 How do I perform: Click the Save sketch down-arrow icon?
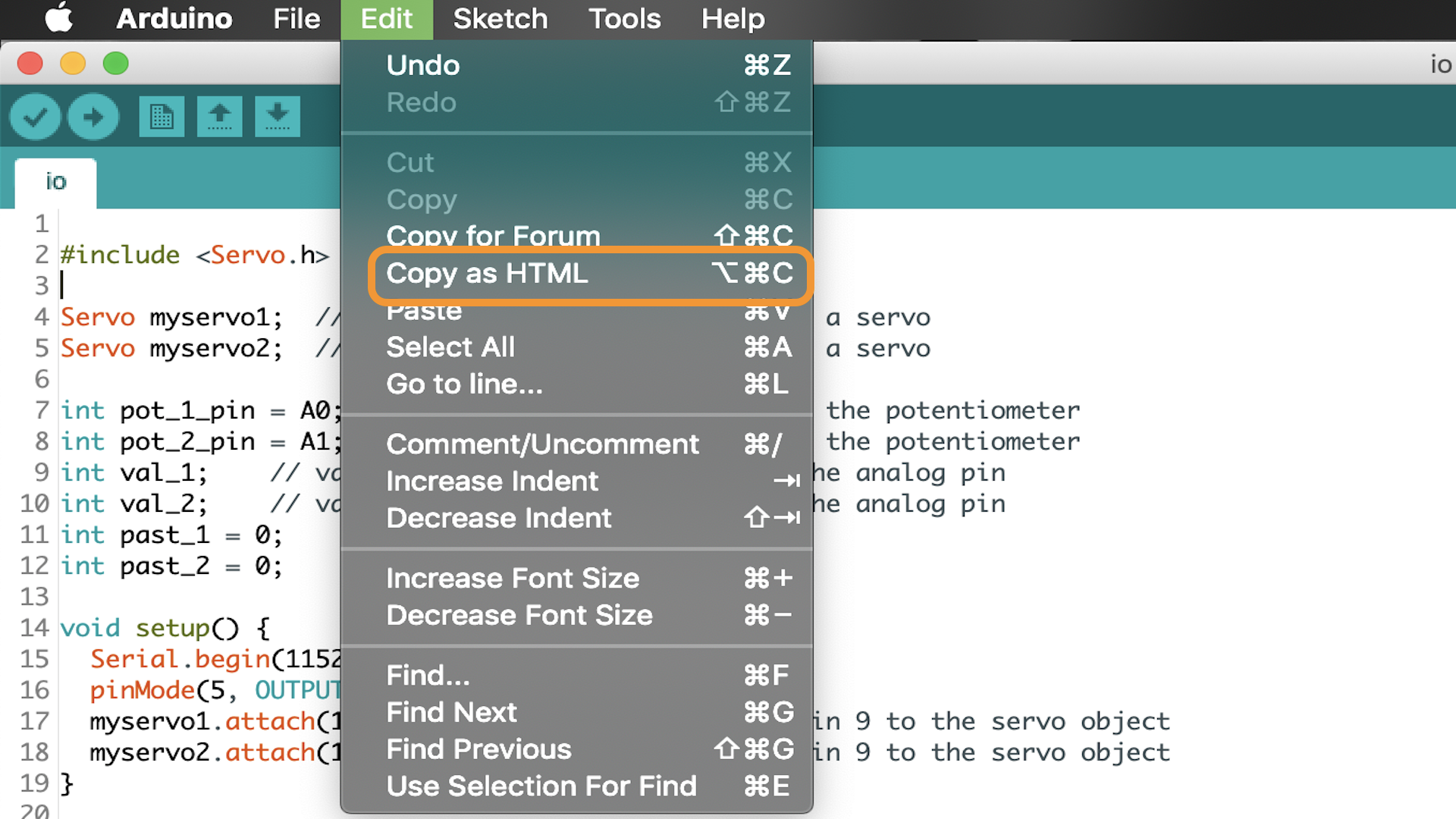[278, 117]
